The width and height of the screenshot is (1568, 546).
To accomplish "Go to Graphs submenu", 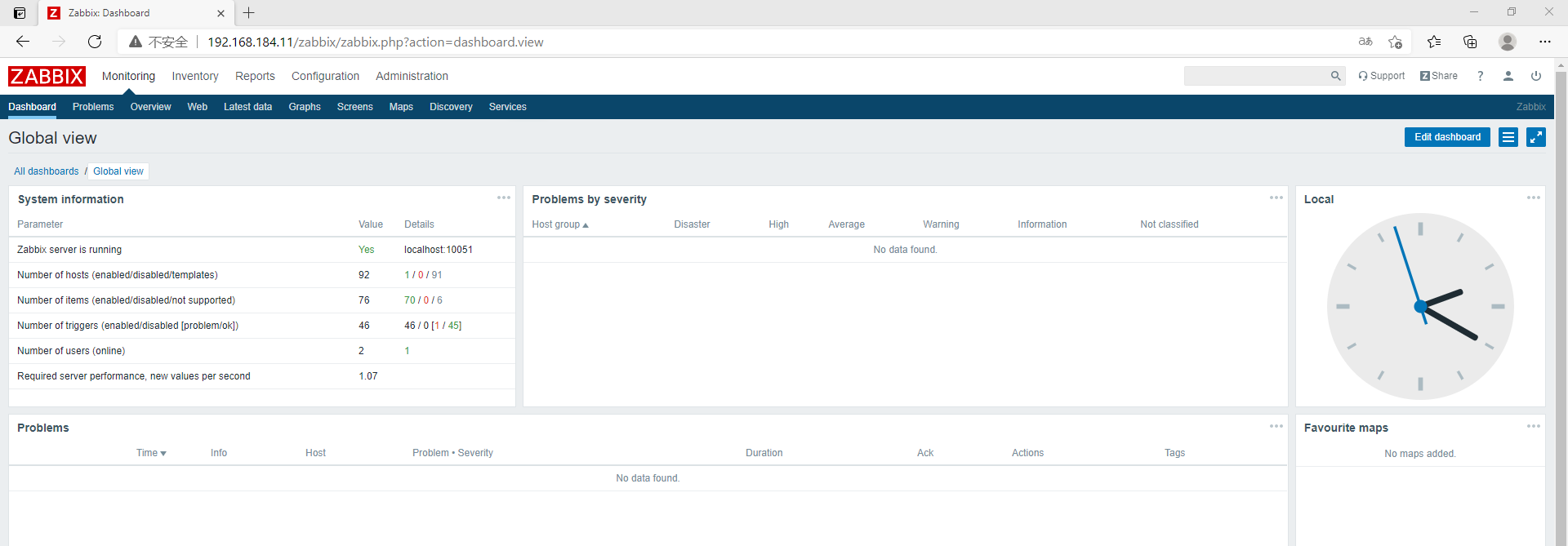I will pyautogui.click(x=305, y=107).
